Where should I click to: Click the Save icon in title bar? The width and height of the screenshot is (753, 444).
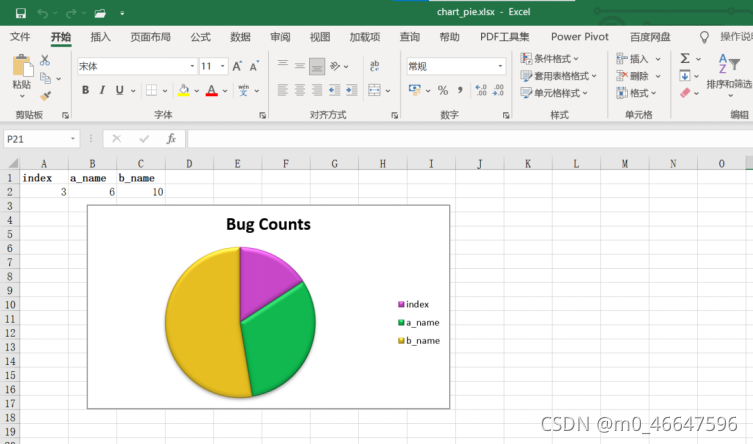pyautogui.click(x=21, y=13)
